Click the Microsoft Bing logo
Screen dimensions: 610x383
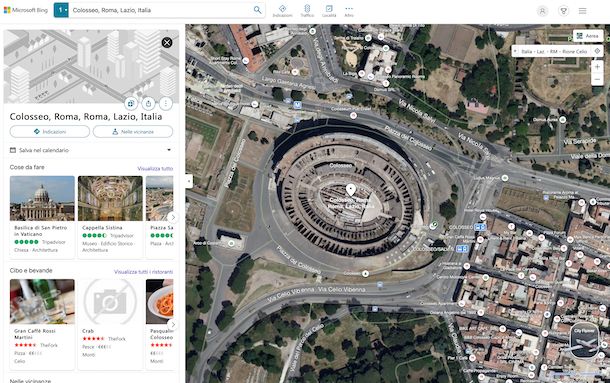[26, 10]
